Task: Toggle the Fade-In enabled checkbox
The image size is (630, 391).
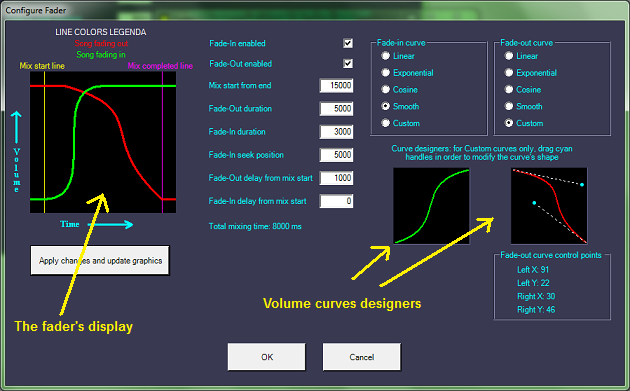Action: tap(348, 43)
